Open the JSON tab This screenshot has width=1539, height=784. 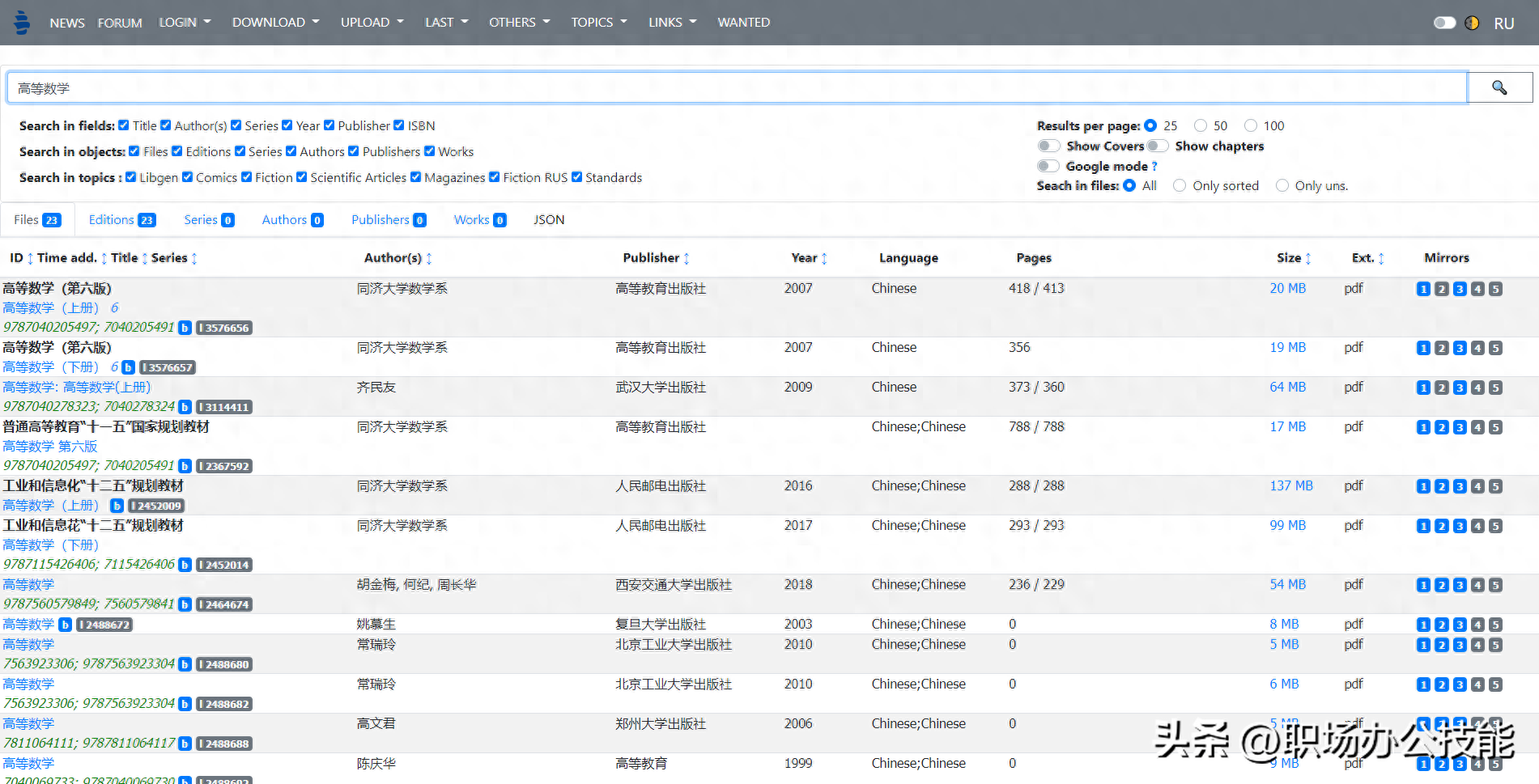(x=549, y=220)
